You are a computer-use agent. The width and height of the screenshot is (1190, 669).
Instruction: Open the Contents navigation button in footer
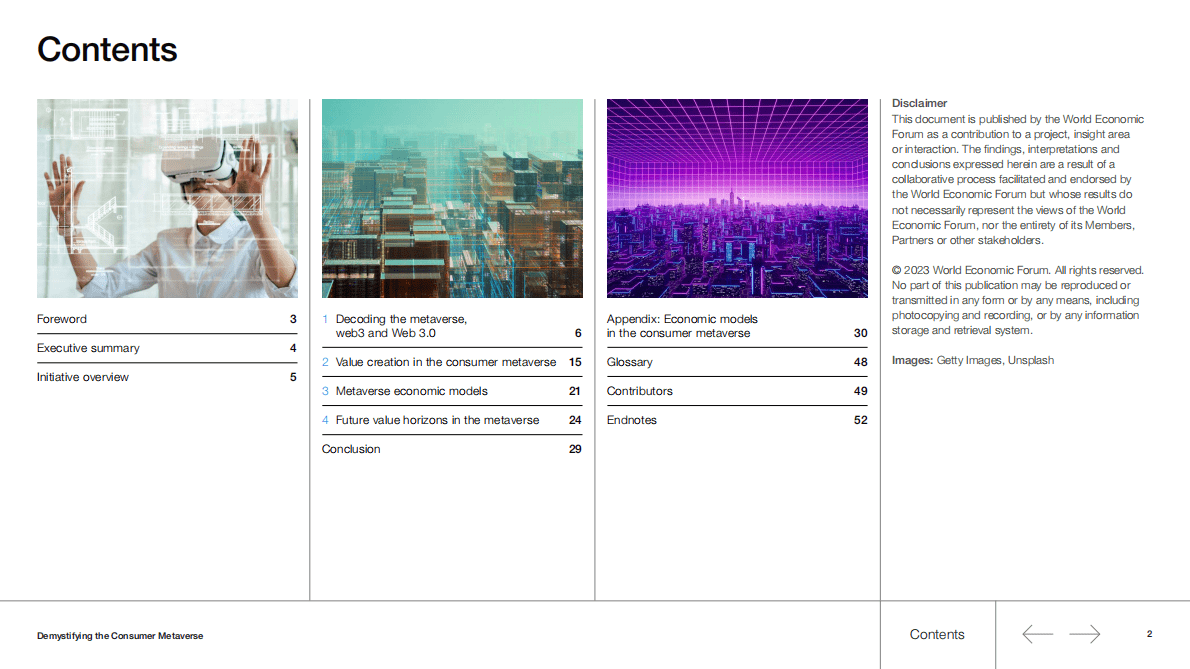click(937, 634)
